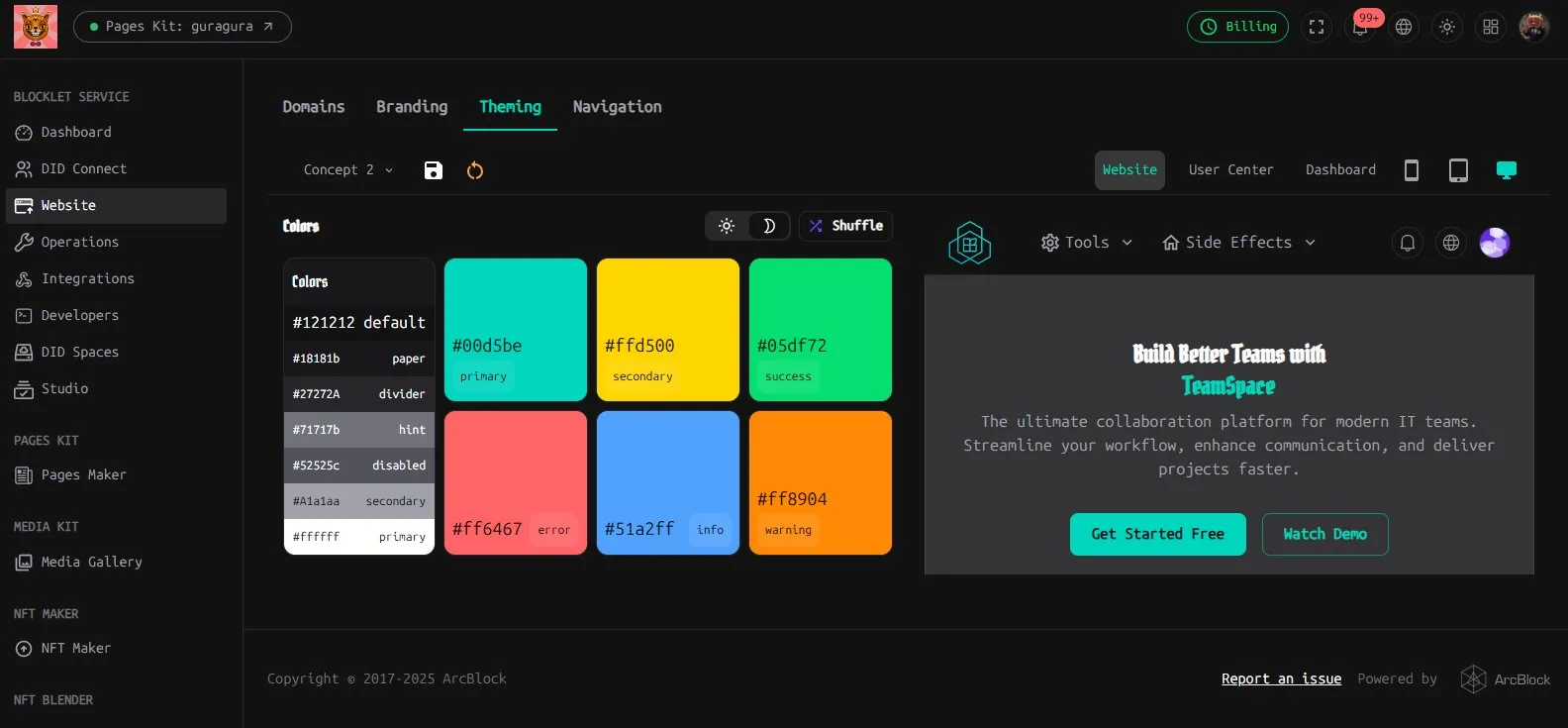Enable dark mode for color palette
1568x728 pixels.
tap(769, 226)
